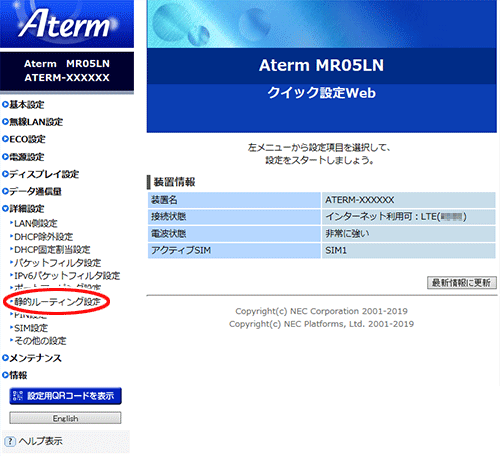Click the Aterm MR05LN header title

tap(321, 65)
